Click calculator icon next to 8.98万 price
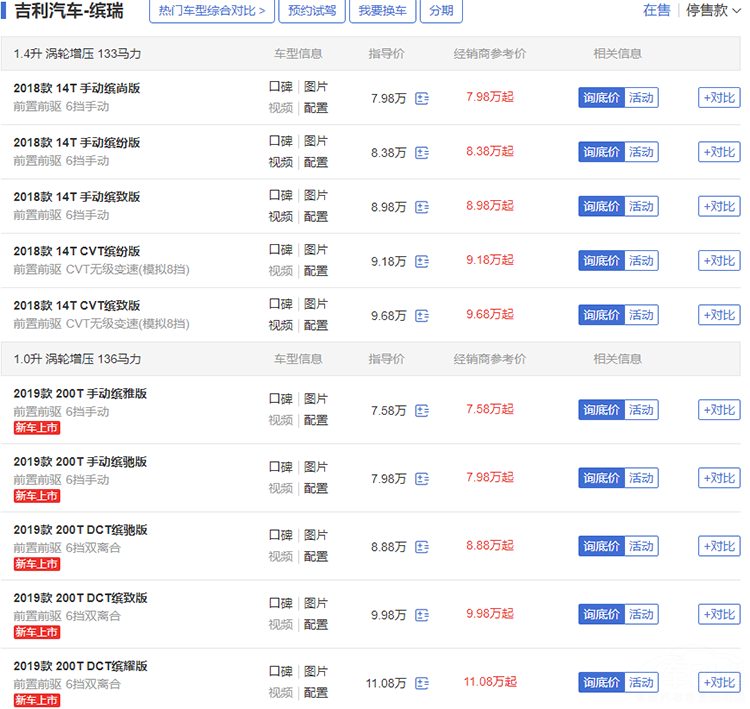 click(421, 207)
